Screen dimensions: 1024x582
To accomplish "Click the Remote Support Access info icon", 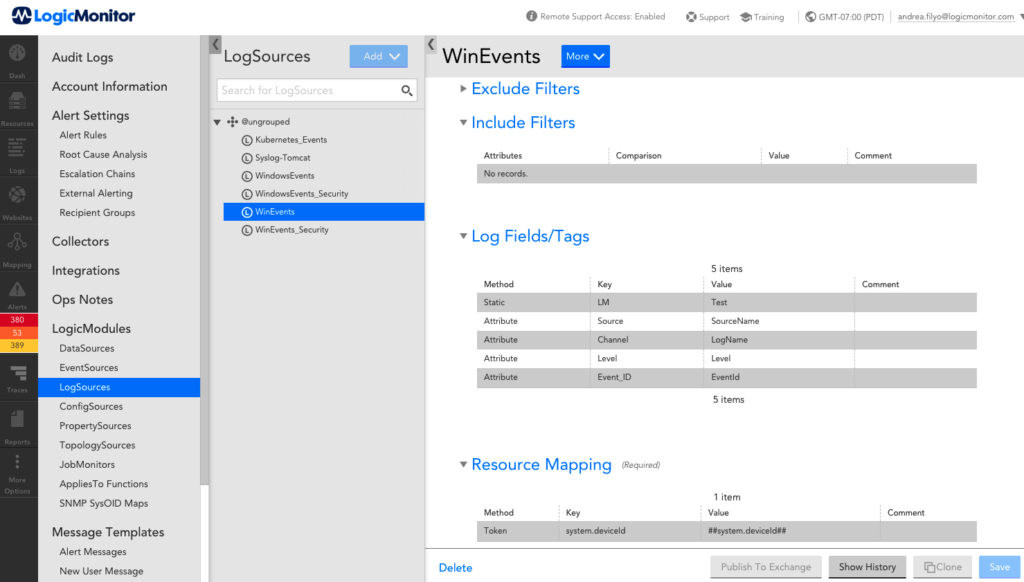I will (532, 16).
